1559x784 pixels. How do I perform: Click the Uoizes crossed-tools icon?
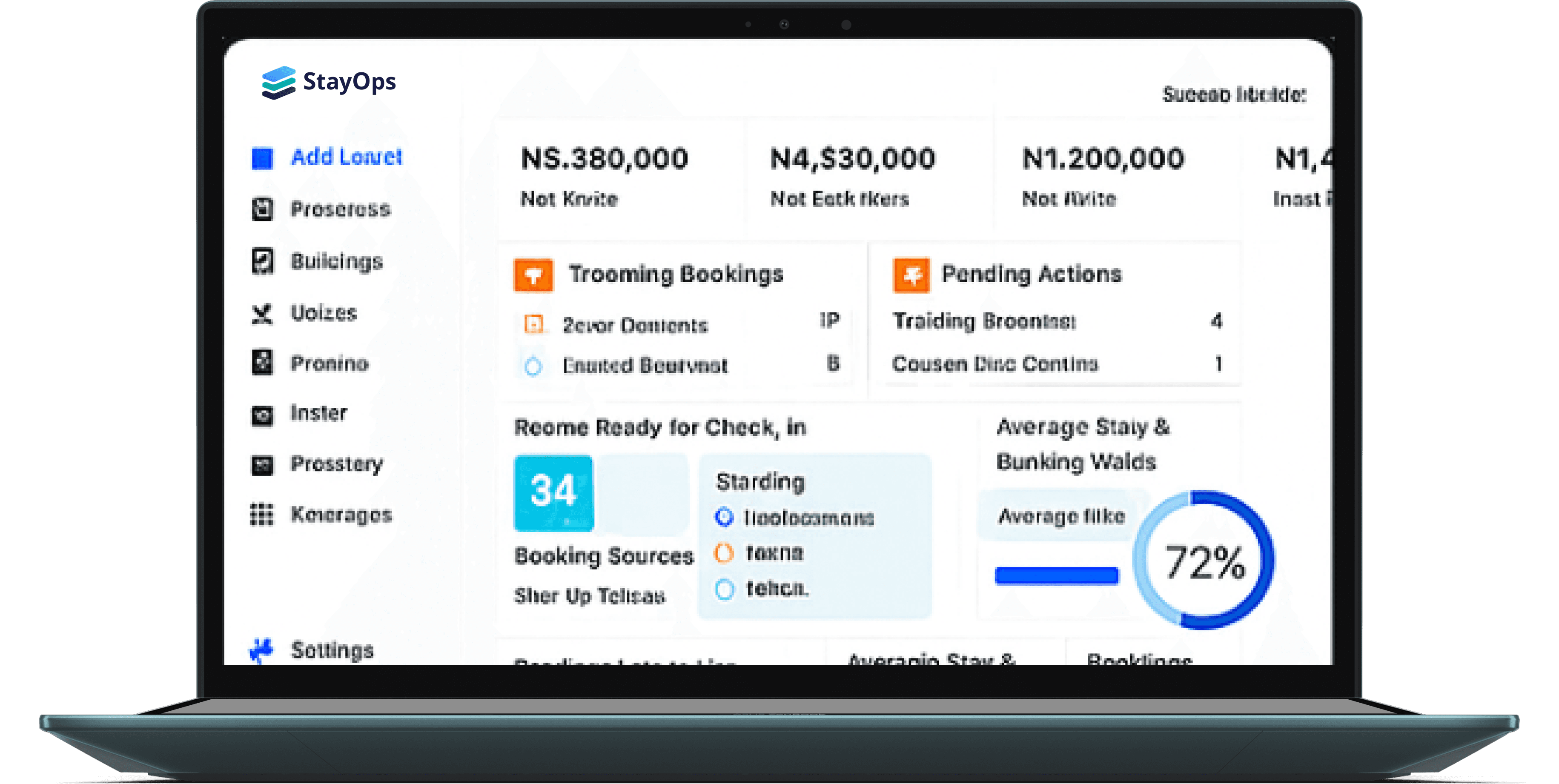coord(263,313)
